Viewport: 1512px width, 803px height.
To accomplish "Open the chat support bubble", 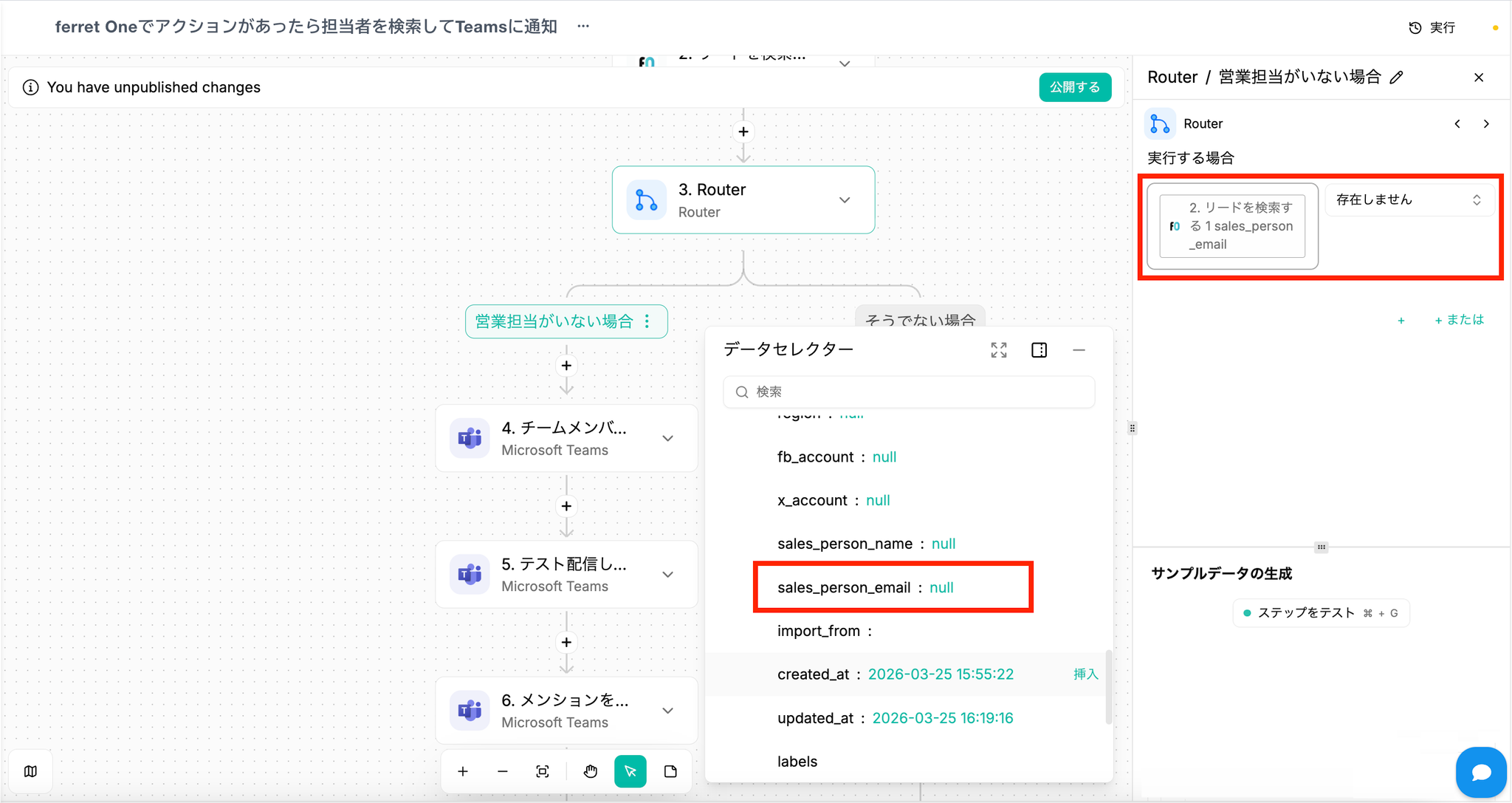I will (x=1480, y=772).
